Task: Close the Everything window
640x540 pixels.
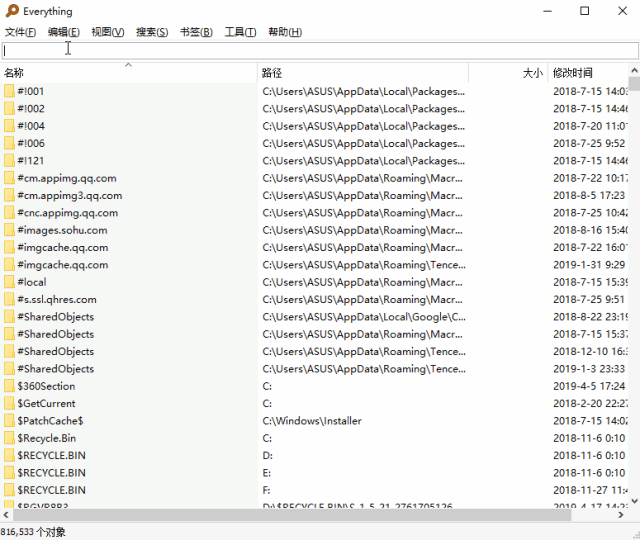Action: [x=622, y=11]
